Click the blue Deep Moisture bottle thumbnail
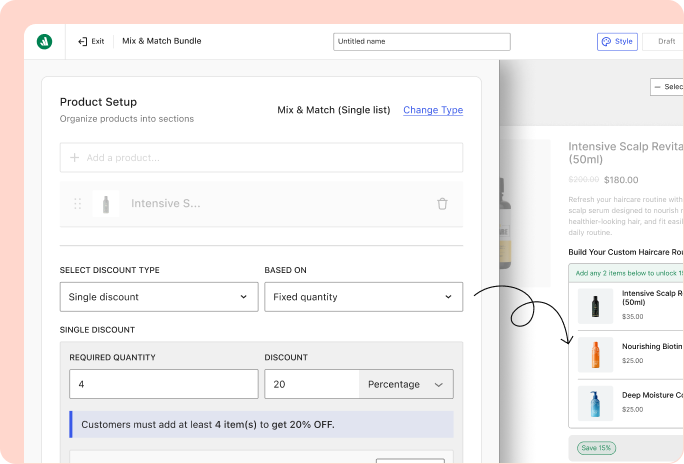Viewport: 684px width, 464px height. click(x=595, y=403)
